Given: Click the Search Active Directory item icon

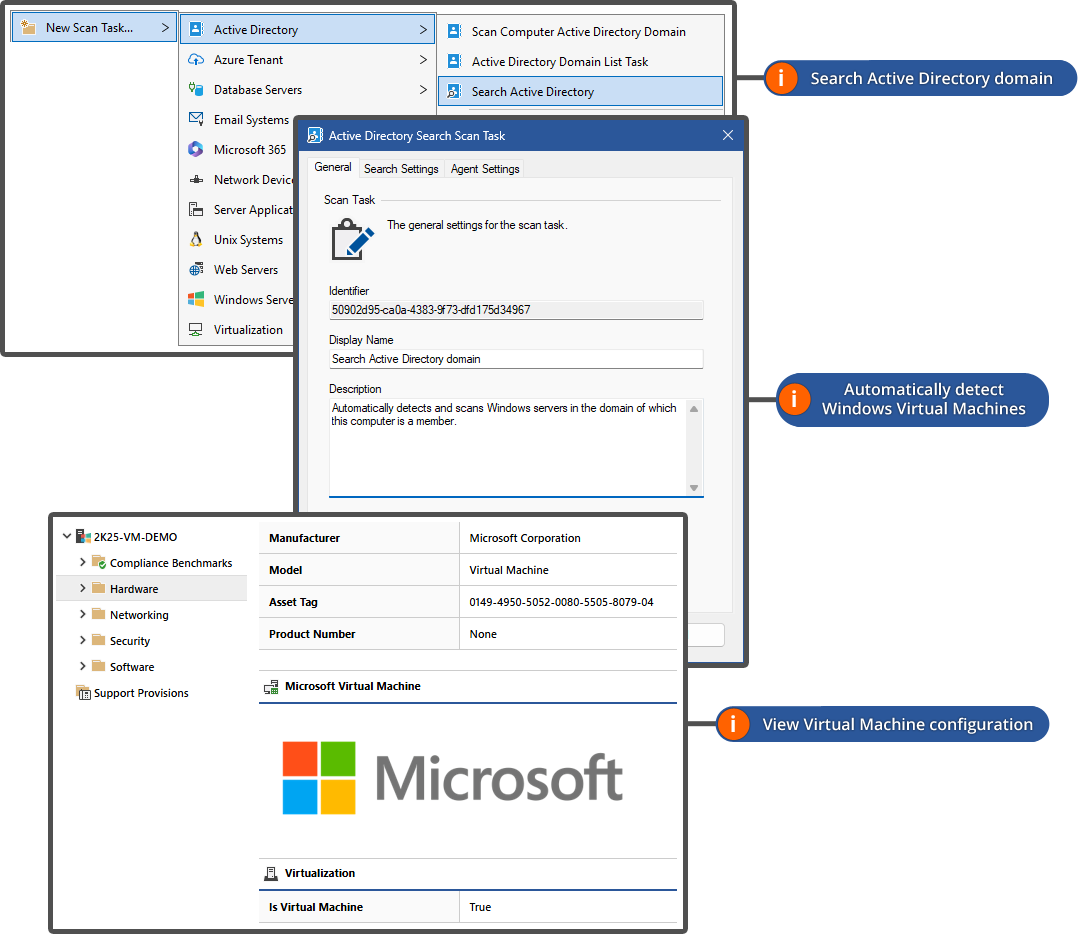Looking at the screenshot, I should point(454,91).
